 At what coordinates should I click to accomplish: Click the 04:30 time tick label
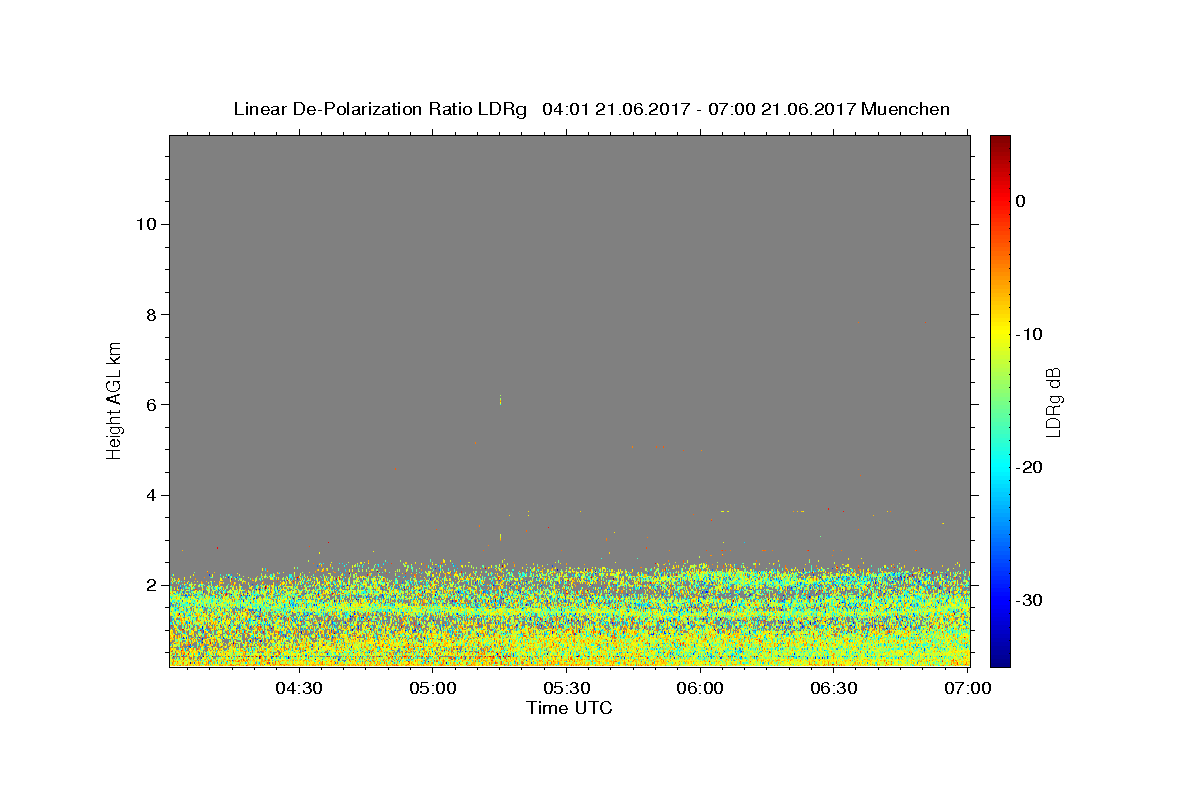[x=298, y=689]
